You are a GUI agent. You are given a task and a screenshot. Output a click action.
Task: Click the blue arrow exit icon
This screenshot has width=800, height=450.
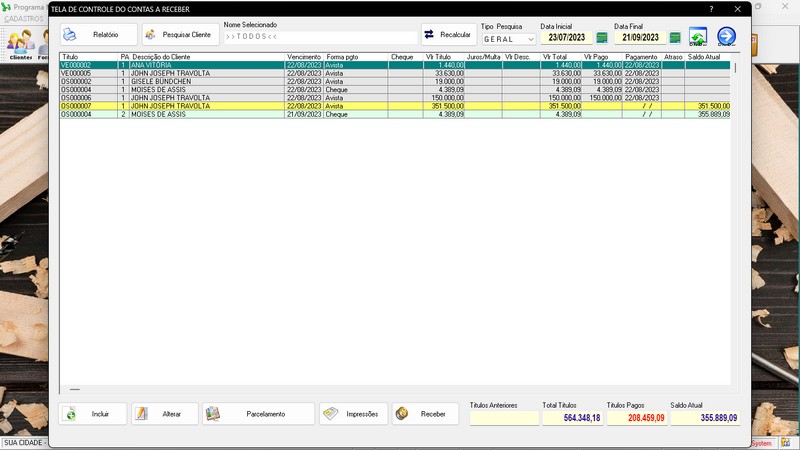[x=726, y=37]
